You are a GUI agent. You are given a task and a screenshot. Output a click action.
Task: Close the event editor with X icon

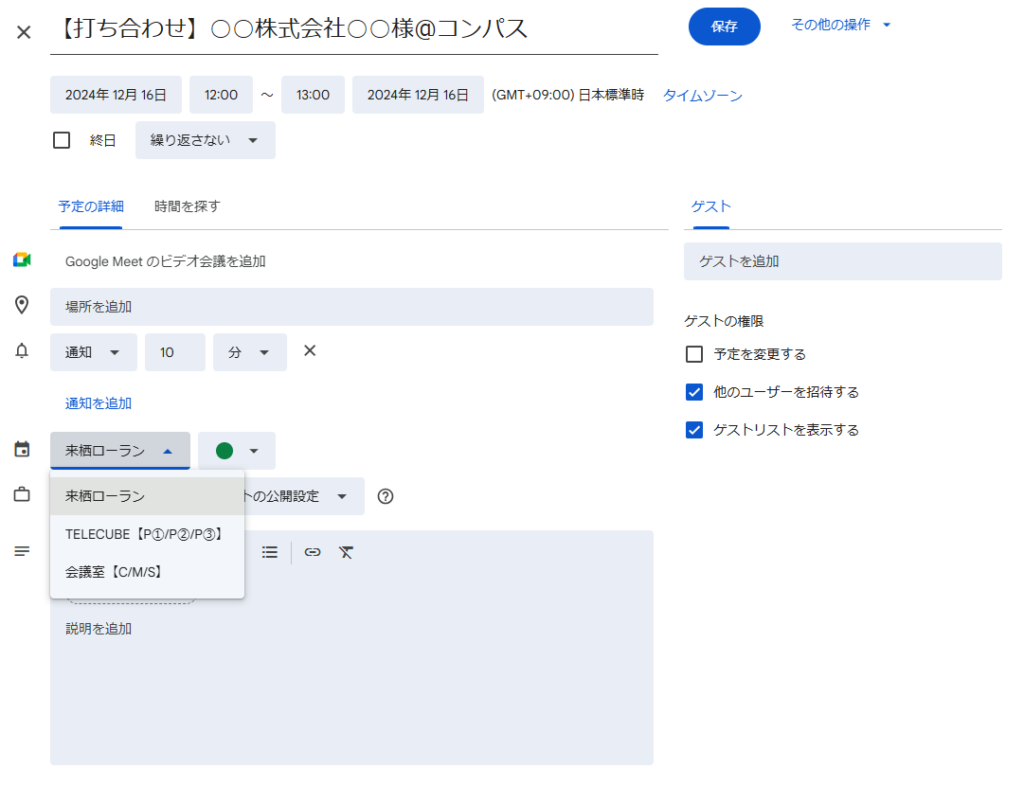click(24, 32)
